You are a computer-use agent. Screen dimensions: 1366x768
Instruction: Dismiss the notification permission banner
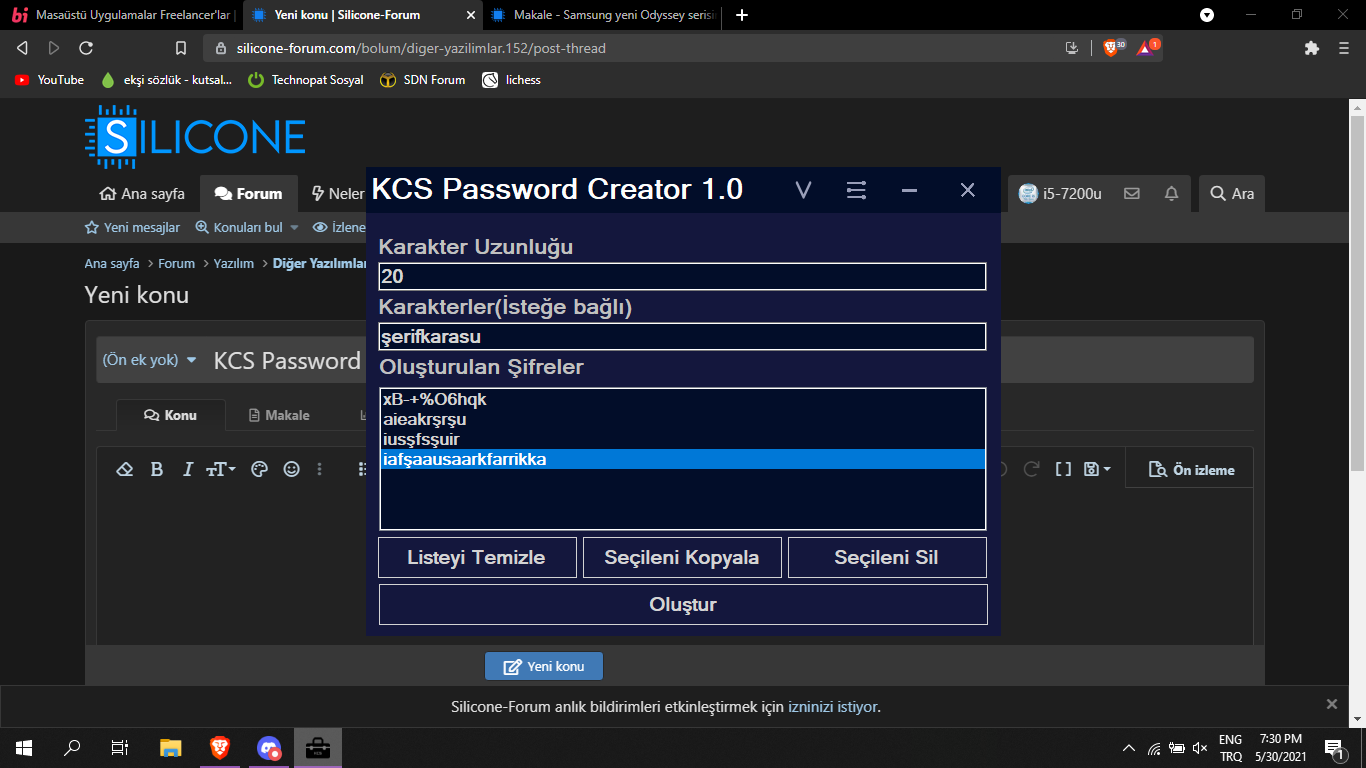1331,704
